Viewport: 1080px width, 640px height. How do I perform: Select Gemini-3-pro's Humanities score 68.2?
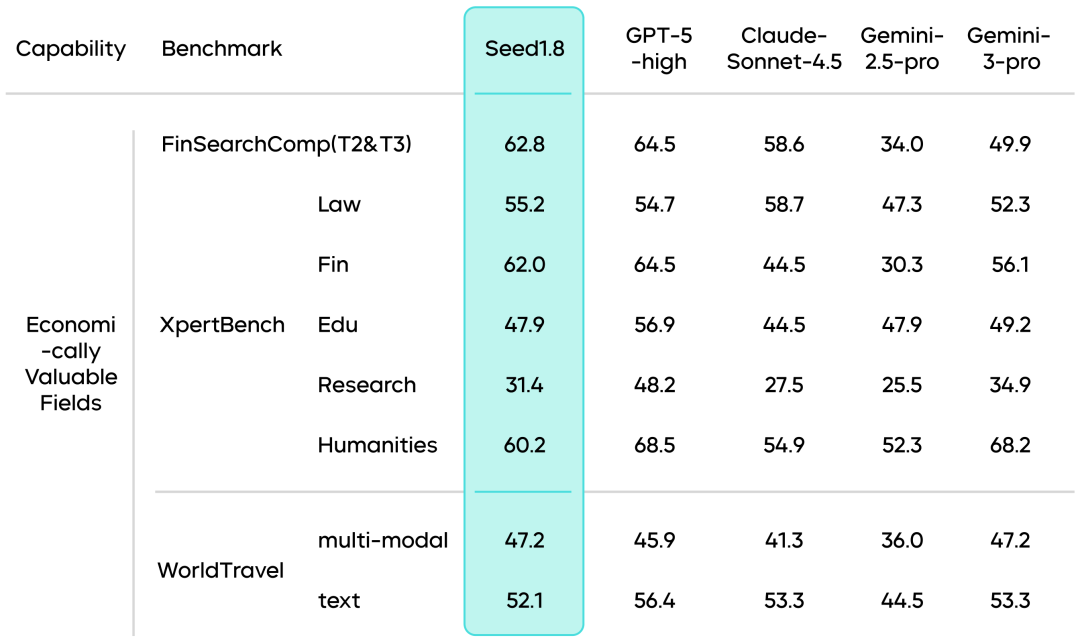[1008, 445]
